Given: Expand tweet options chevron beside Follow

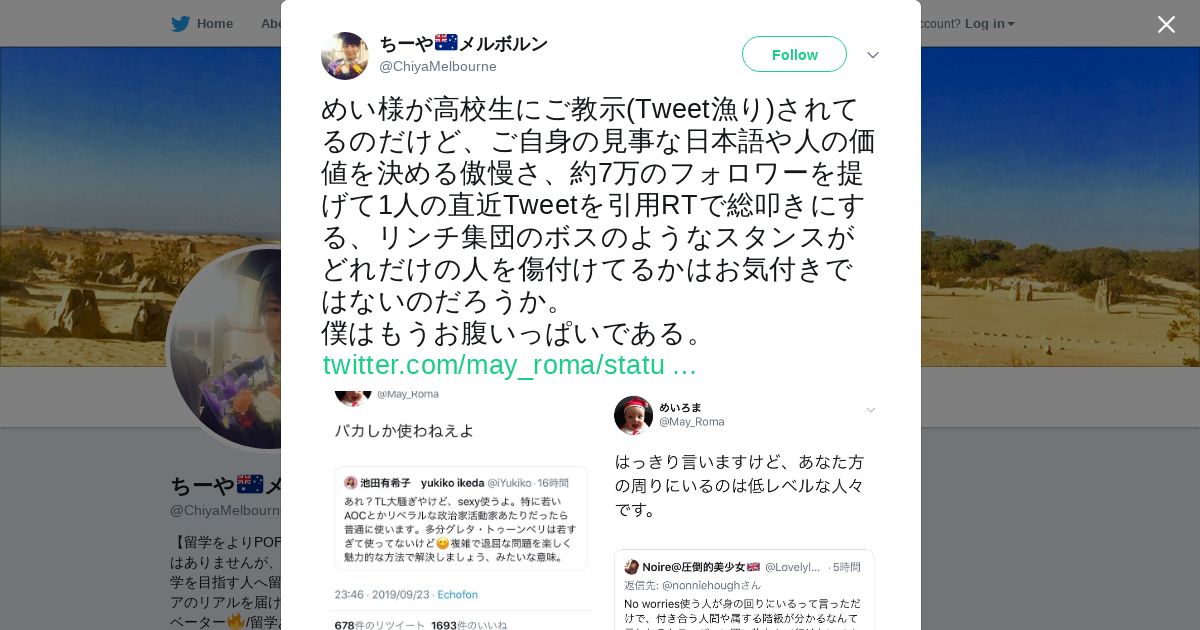Looking at the screenshot, I should click(873, 55).
